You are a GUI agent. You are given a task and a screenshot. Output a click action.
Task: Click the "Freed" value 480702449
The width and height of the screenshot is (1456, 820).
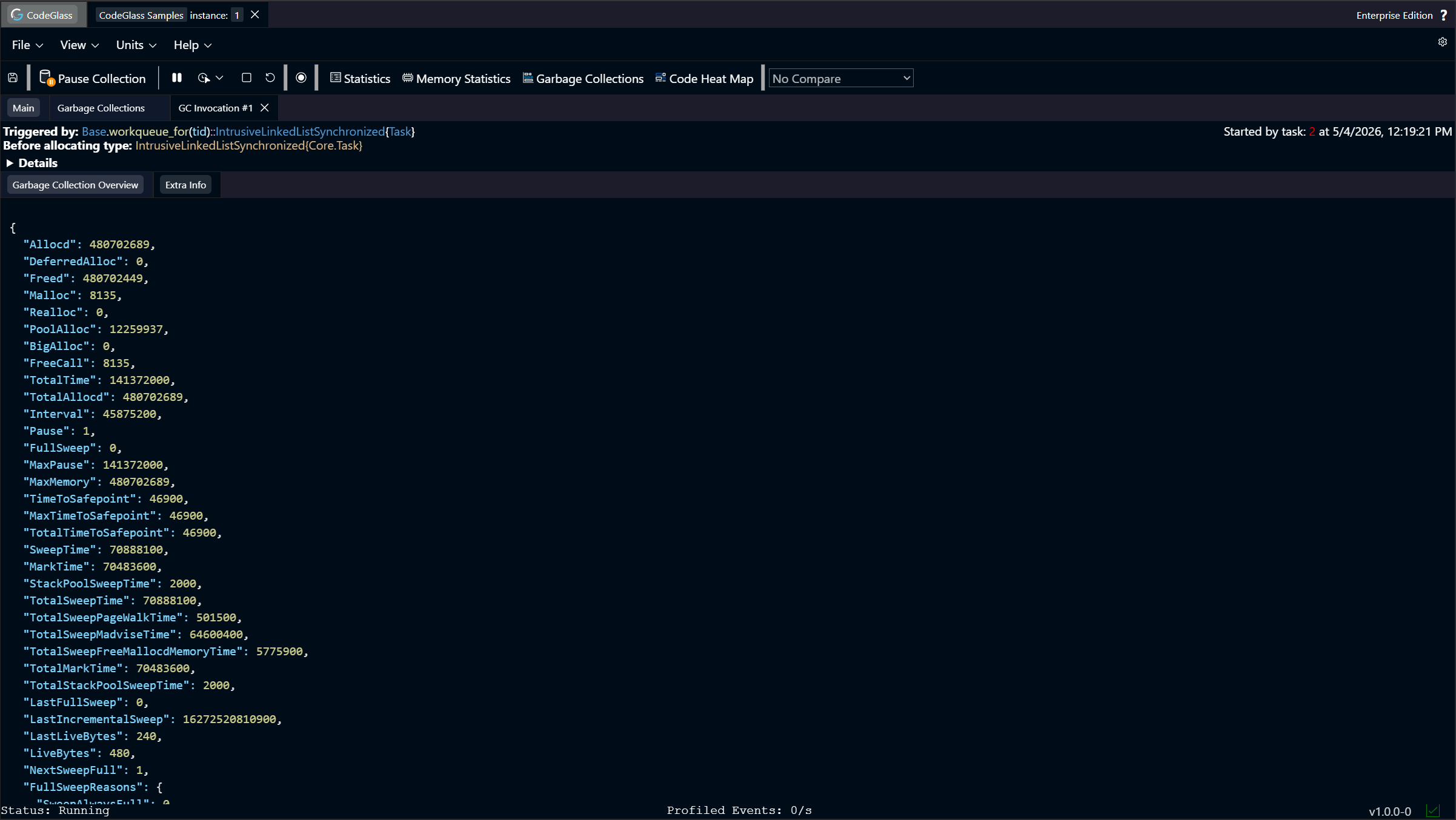[113, 279]
